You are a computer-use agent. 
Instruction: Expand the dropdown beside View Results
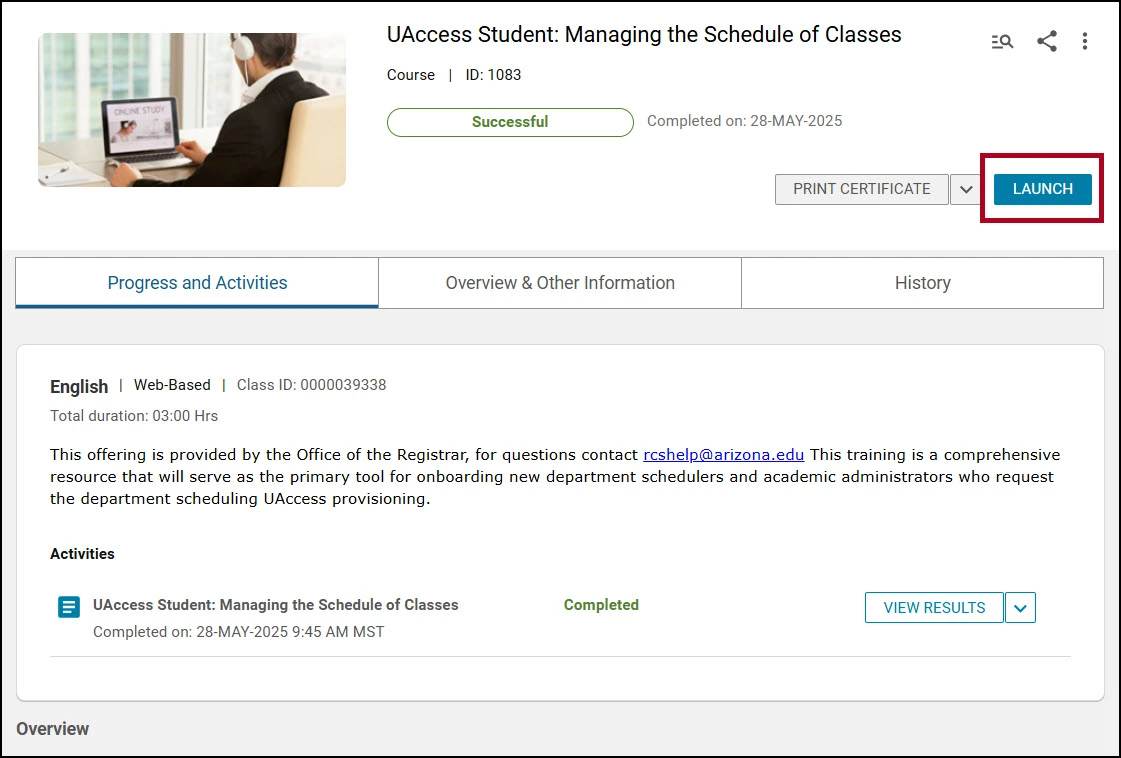tap(1020, 608)
